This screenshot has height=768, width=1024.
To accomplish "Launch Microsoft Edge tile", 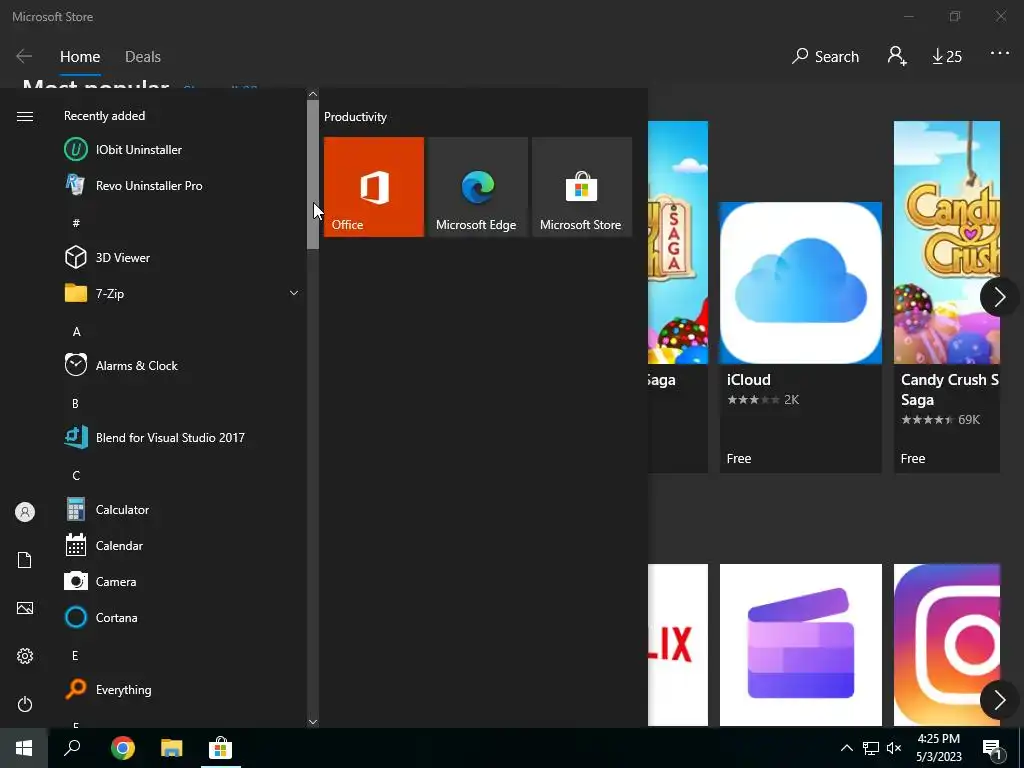I will click(x=477, y=187).
